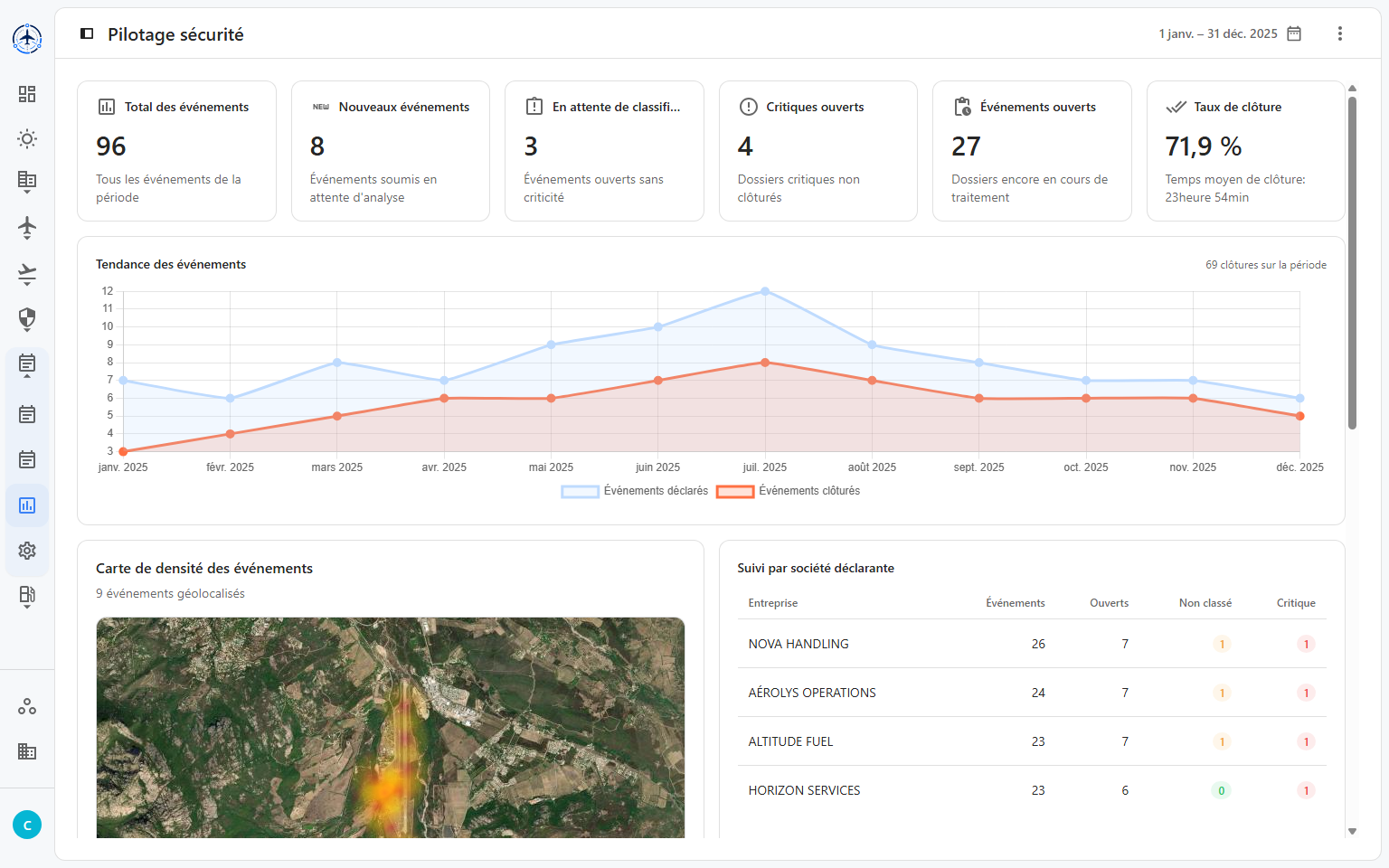The height and width of the screenshot is (868, 1389).
Task: Open the Total des événements card showing 96
Action: (176, 151)
